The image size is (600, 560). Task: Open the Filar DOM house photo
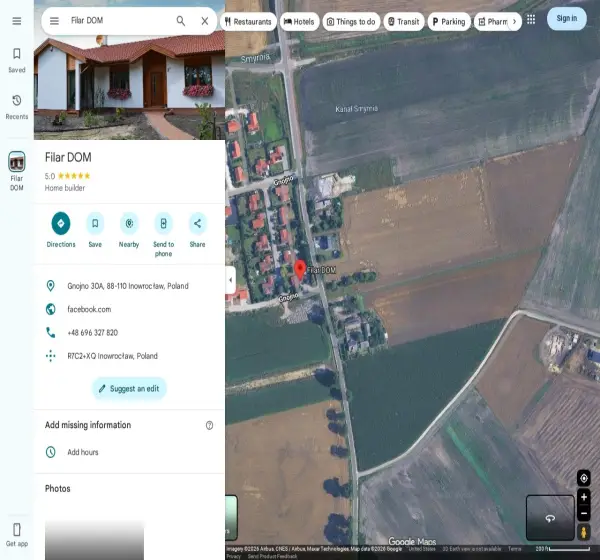tap(129, 87)
